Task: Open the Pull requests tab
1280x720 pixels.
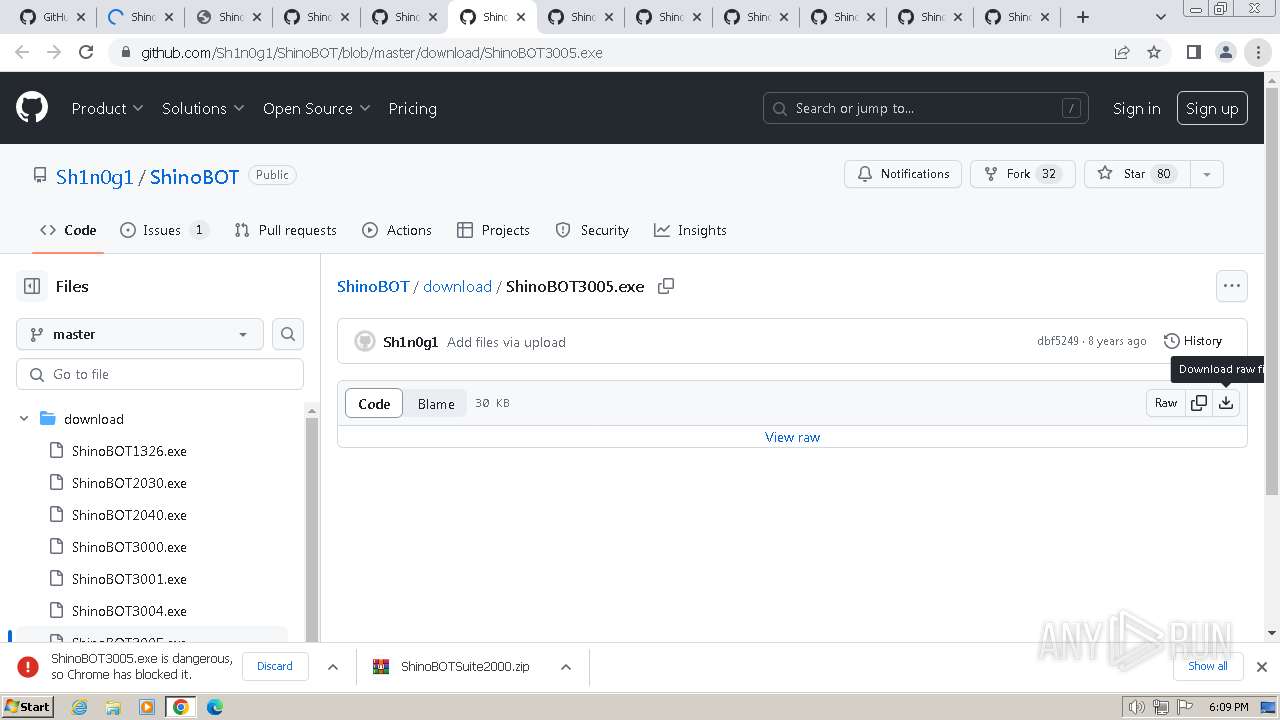Action: [x=285, y=230]
